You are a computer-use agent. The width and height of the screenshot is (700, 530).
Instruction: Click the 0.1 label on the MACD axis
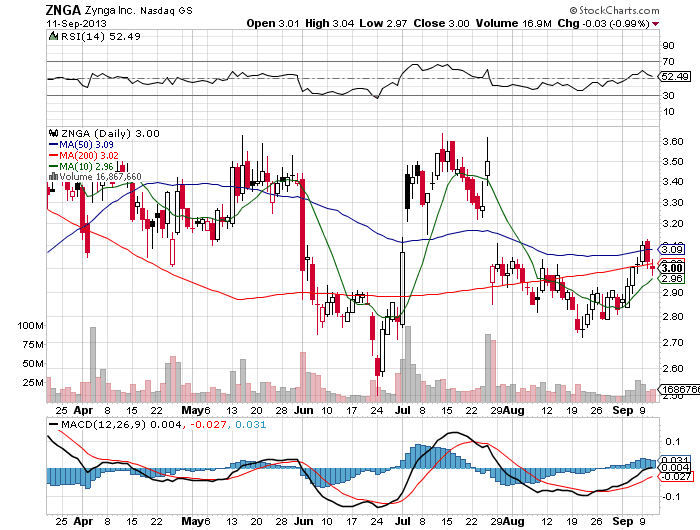click(672, 442)
